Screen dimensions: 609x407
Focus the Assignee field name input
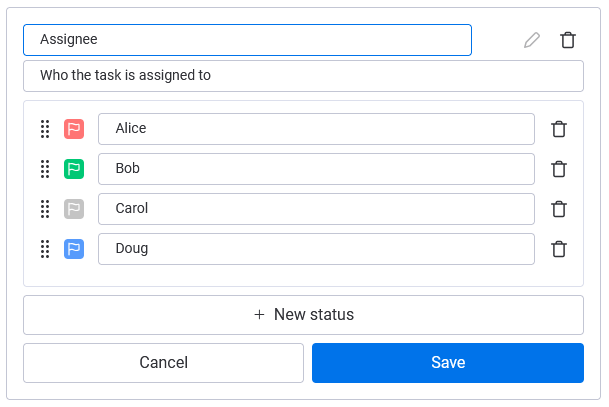click(x=247, y=40)
